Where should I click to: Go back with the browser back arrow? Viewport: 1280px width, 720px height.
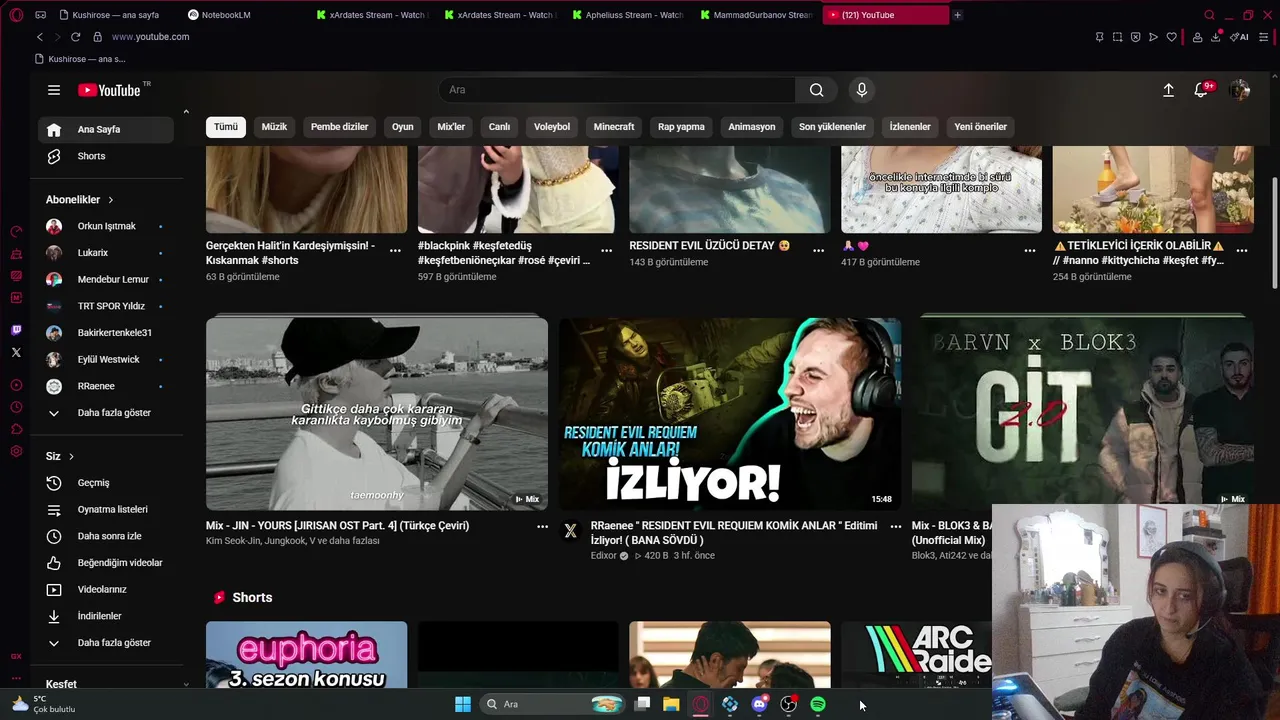[39, 37]
